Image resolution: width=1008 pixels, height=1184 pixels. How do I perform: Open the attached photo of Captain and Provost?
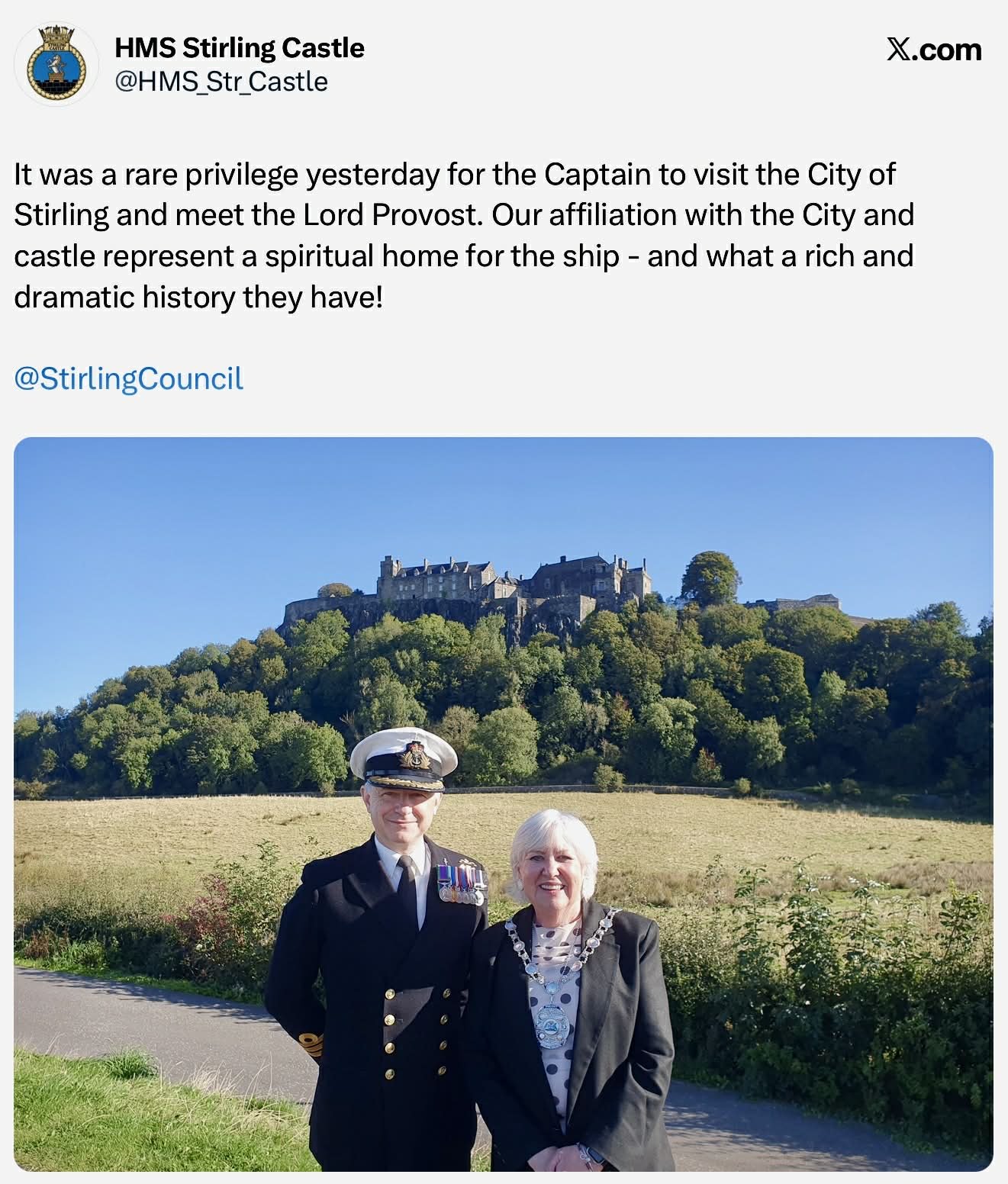[x=504, y=804]
